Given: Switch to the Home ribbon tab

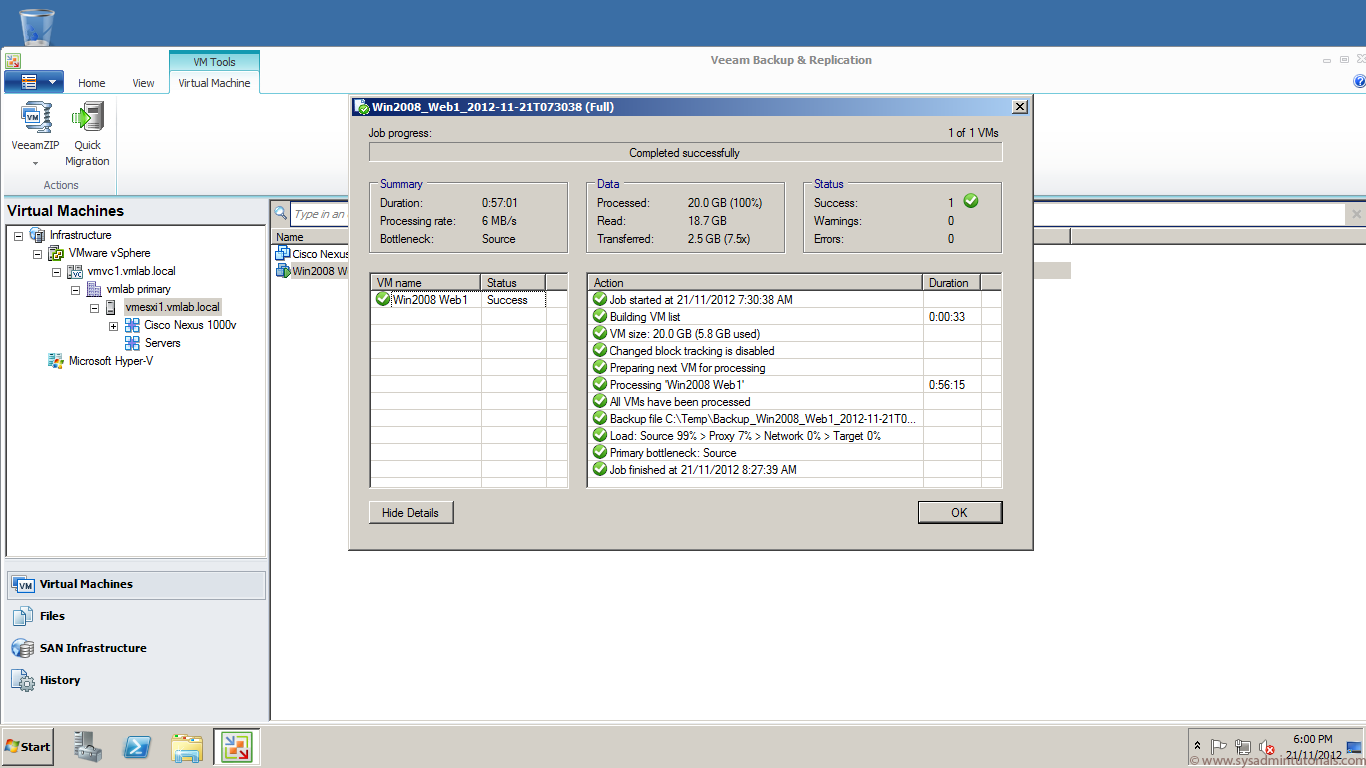Looking at the screenshot, I should [92, 83].
